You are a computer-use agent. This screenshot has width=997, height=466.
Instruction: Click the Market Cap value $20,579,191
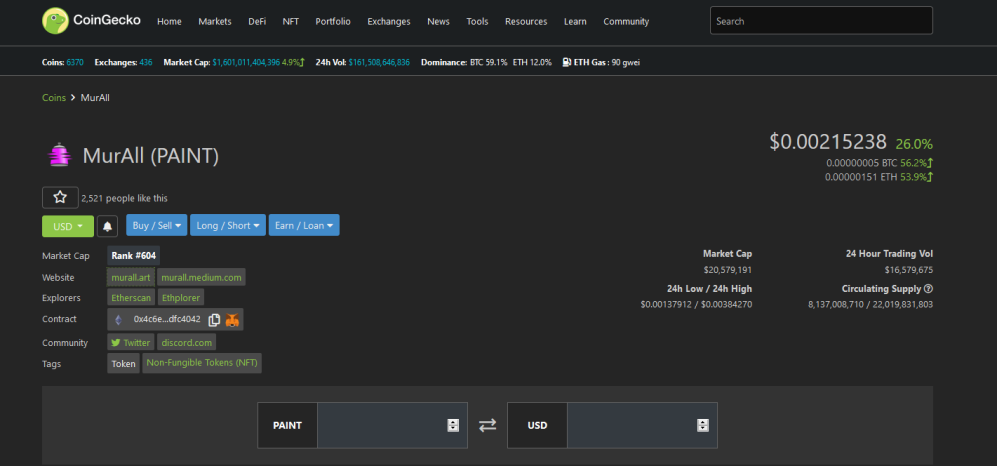coord(727,270)
